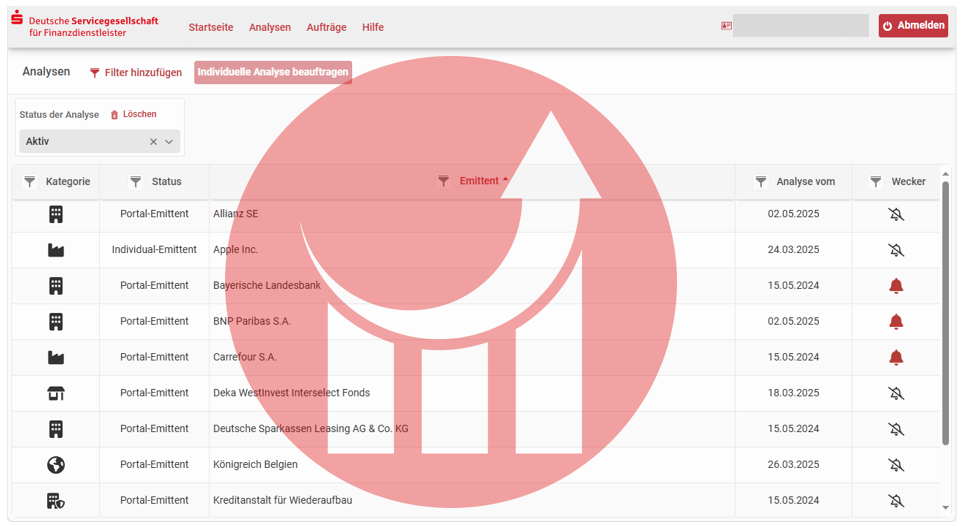
Task: Open the Analysen menu item
Action: click(270, 27)
